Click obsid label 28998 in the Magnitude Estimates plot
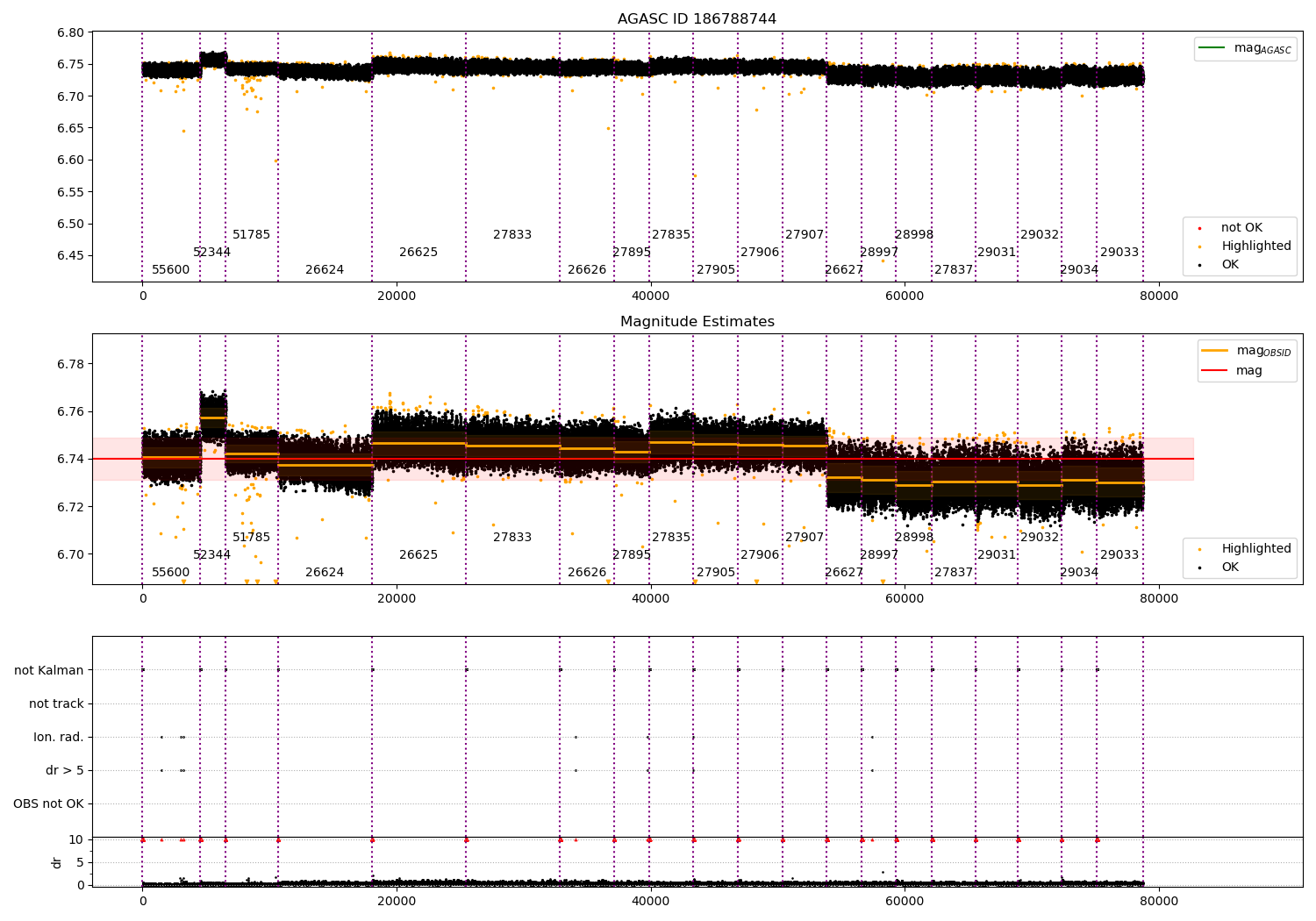 (914, 538)
